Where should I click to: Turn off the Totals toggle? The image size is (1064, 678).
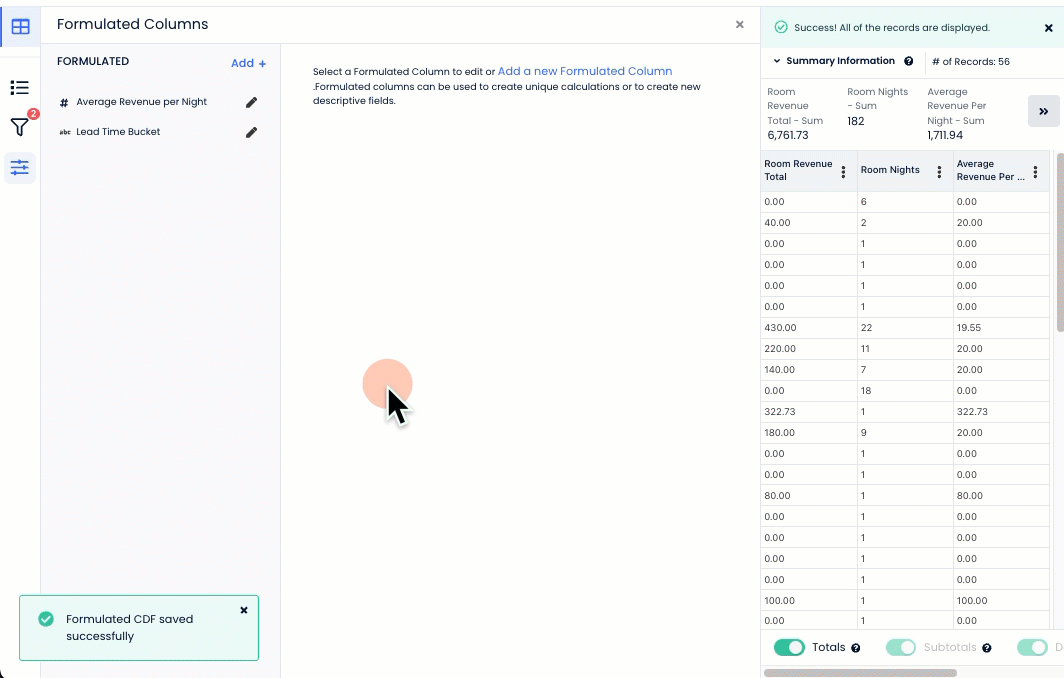click(x=789, y=647)
